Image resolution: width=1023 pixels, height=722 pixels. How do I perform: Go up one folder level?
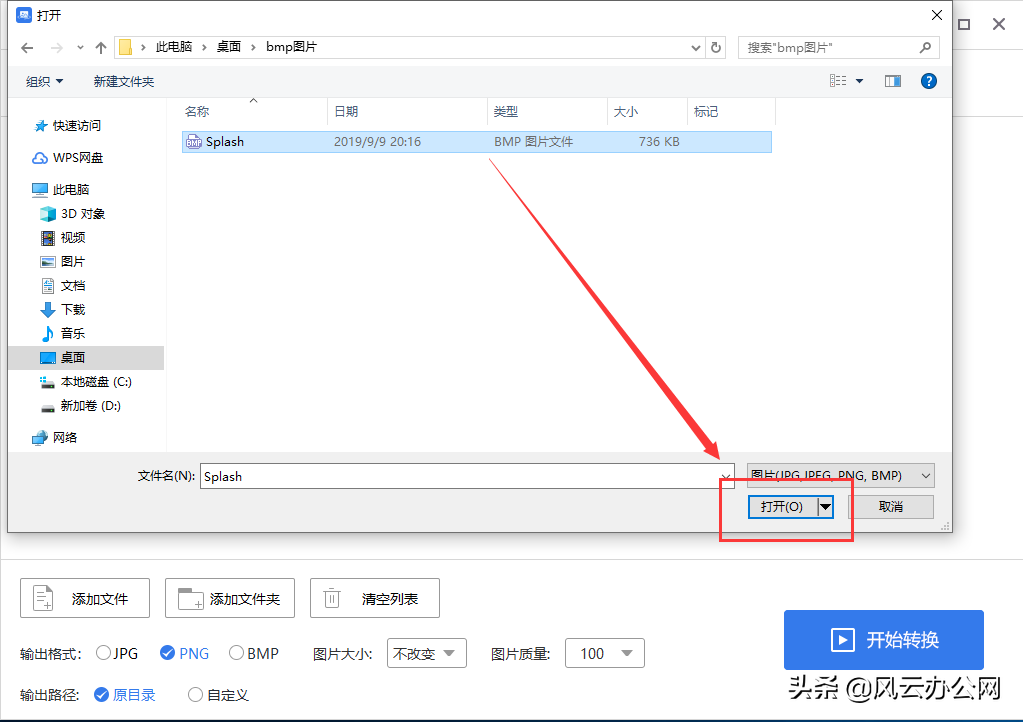click(100, 48)
